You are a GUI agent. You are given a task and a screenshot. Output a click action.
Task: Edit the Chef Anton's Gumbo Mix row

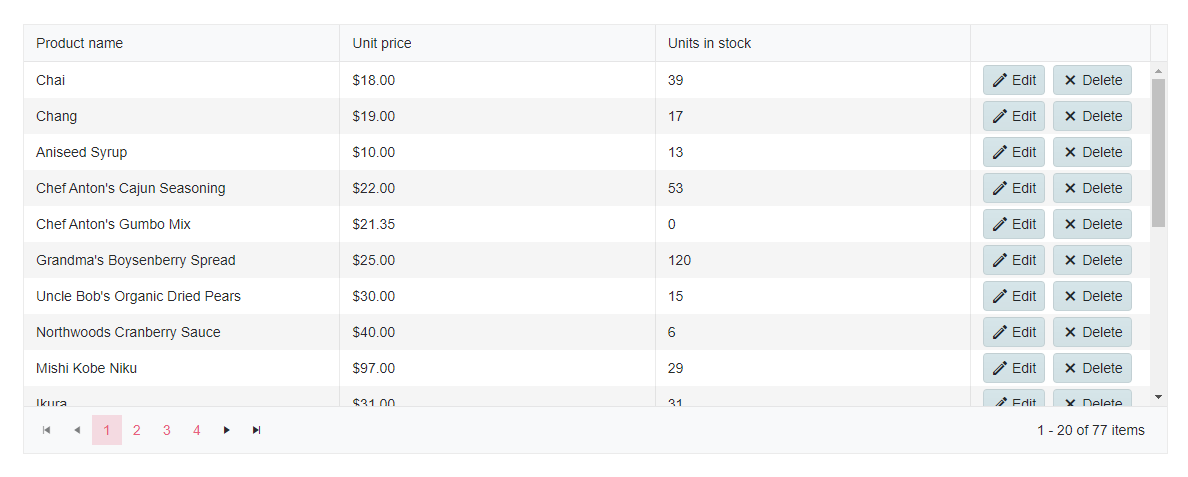tap(1014, 224)
